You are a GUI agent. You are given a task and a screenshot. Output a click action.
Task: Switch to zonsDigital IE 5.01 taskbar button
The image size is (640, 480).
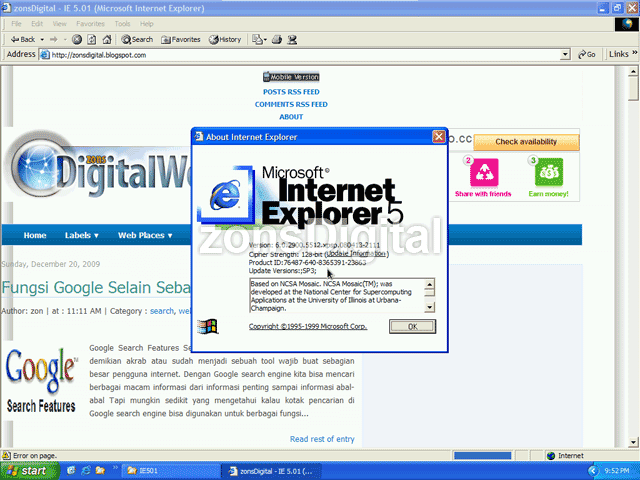[x=272, y=471]
